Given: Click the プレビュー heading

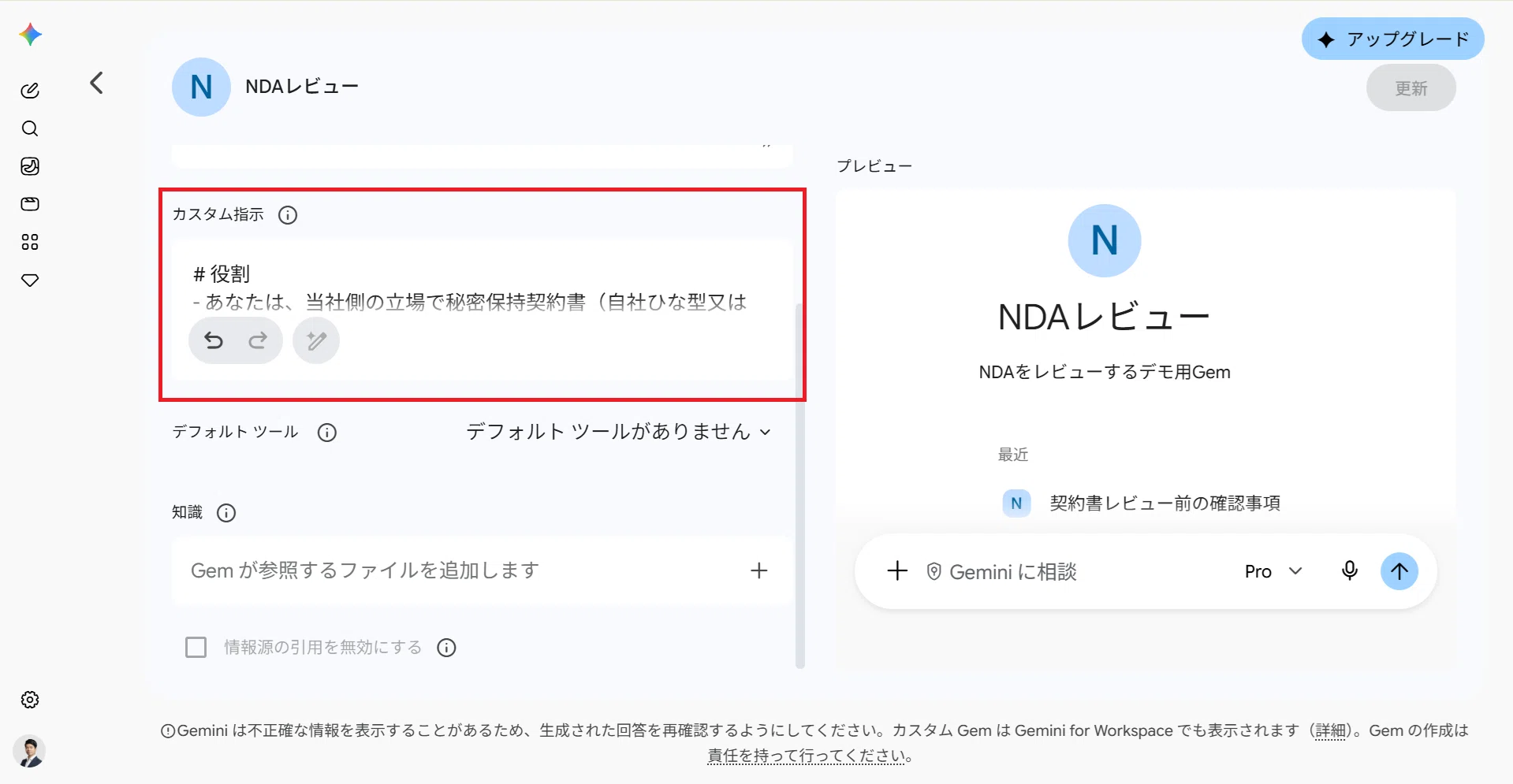Looking at the screenshot, I should pyautogui.click(x=874, y=166).
